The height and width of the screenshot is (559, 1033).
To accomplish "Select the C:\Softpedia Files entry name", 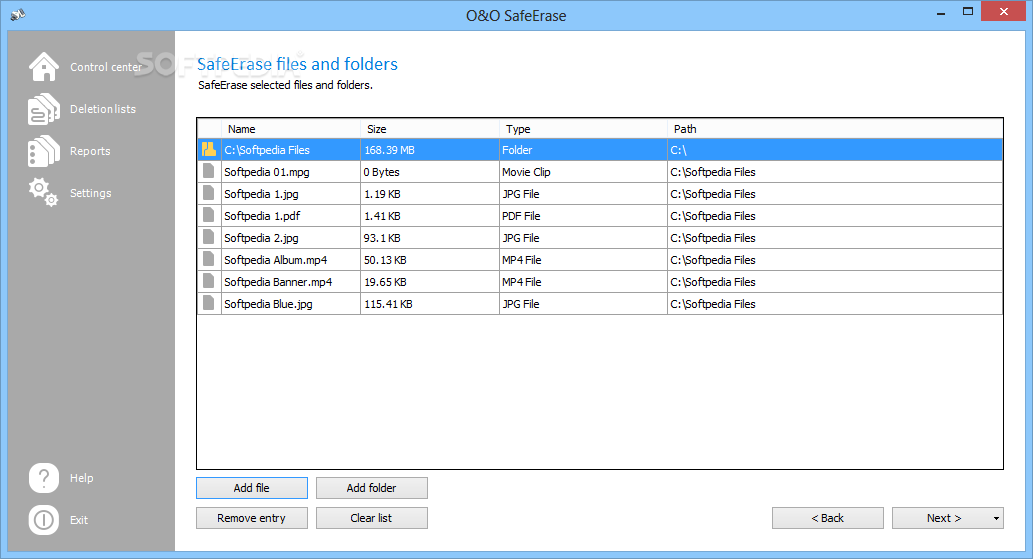I will click(x=267, y=150).
